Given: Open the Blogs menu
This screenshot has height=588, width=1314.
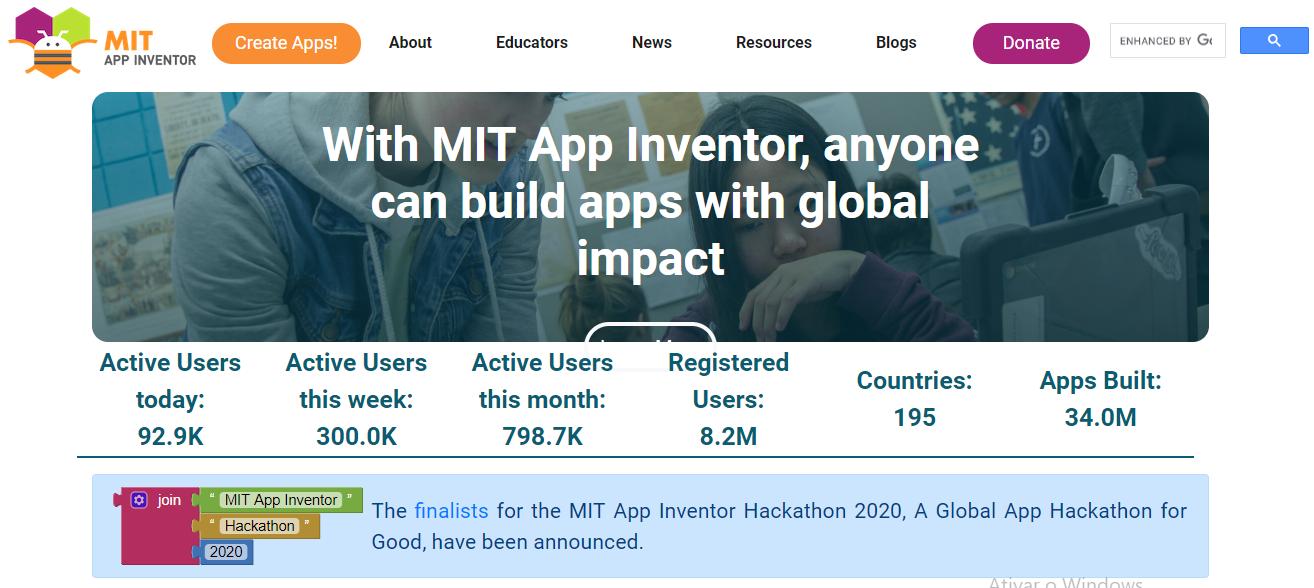Looking at the screenshot, I should point(896,43).
